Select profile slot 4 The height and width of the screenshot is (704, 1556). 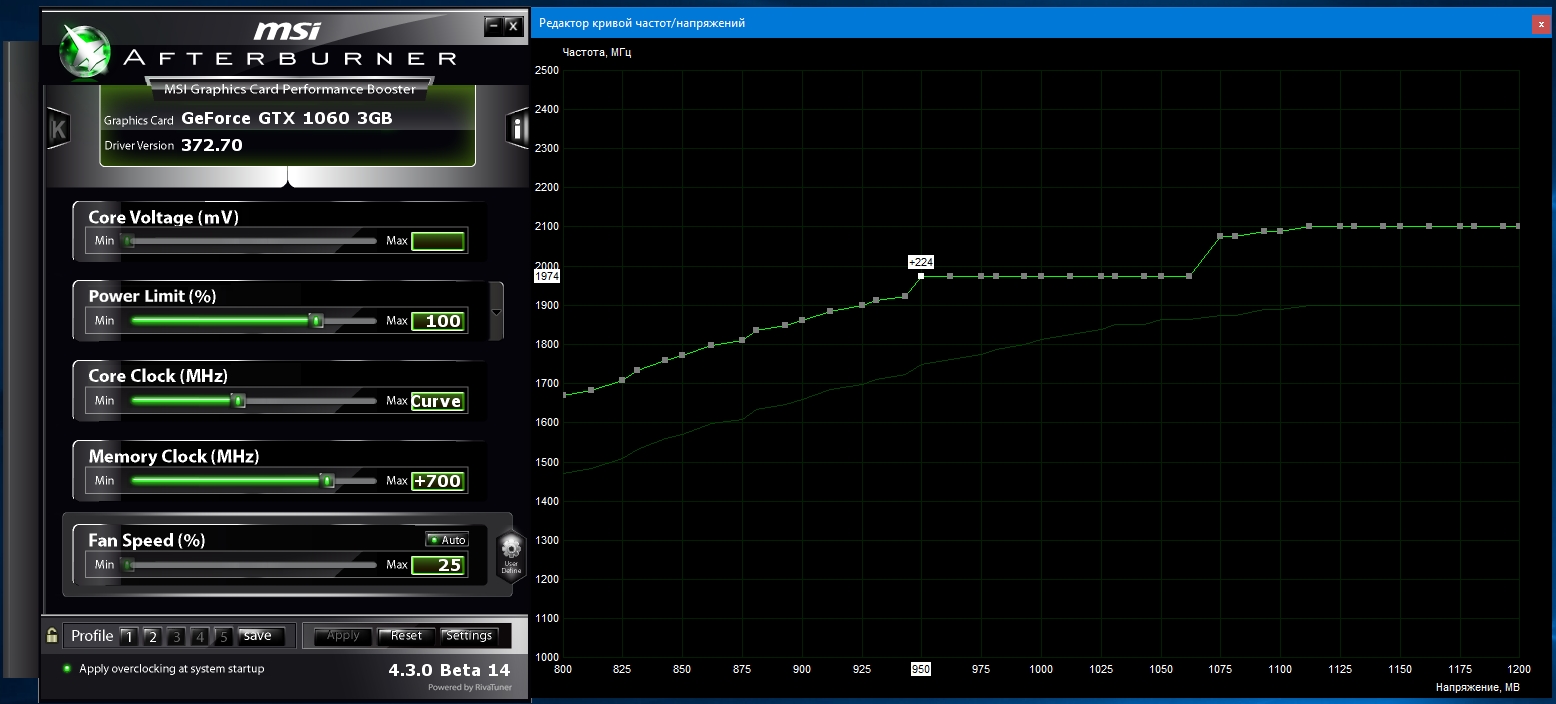click(200, 636)
